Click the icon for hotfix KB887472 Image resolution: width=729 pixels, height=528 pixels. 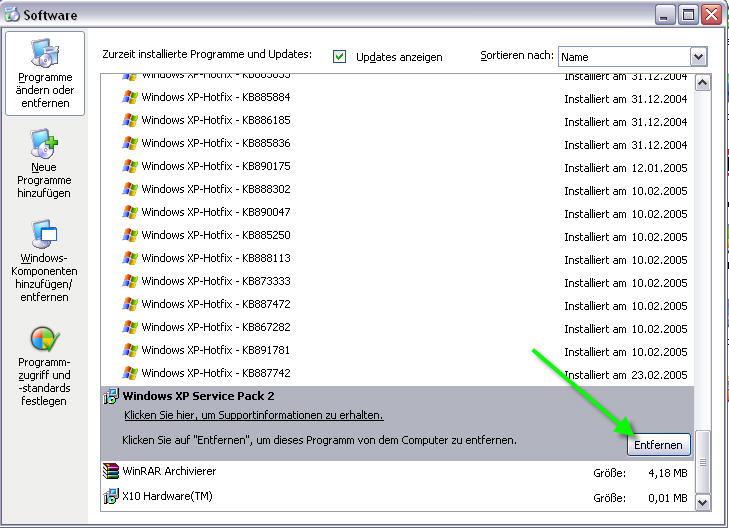point(130,304)
